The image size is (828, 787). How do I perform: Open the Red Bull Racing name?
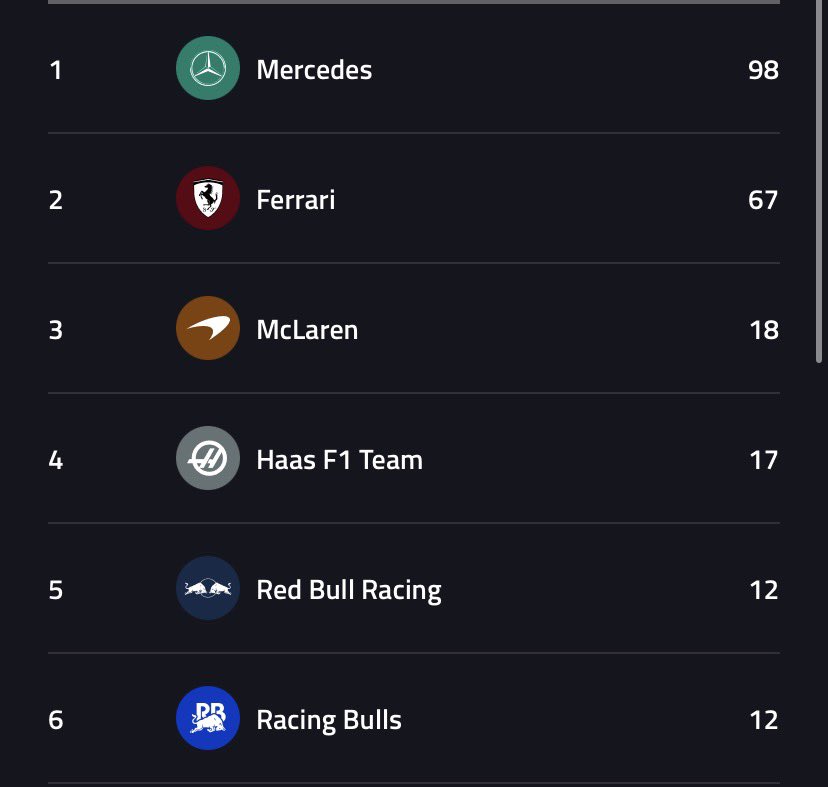click(349, 591)
